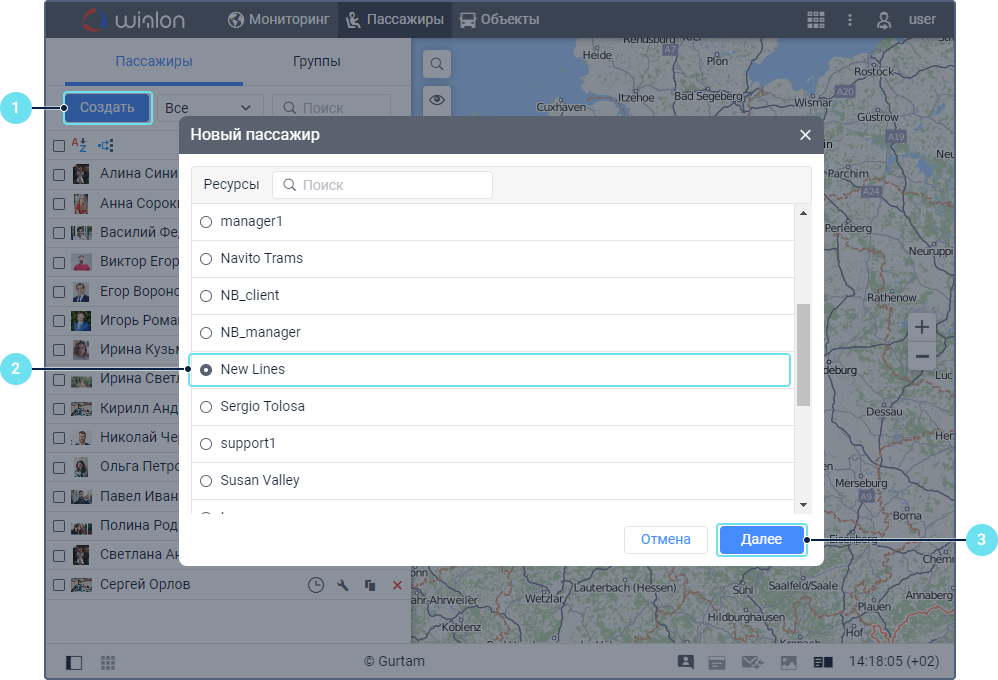Select the Navito Trams resource radio button
Viewport: 998px width, 680px height.
point(206,259)
